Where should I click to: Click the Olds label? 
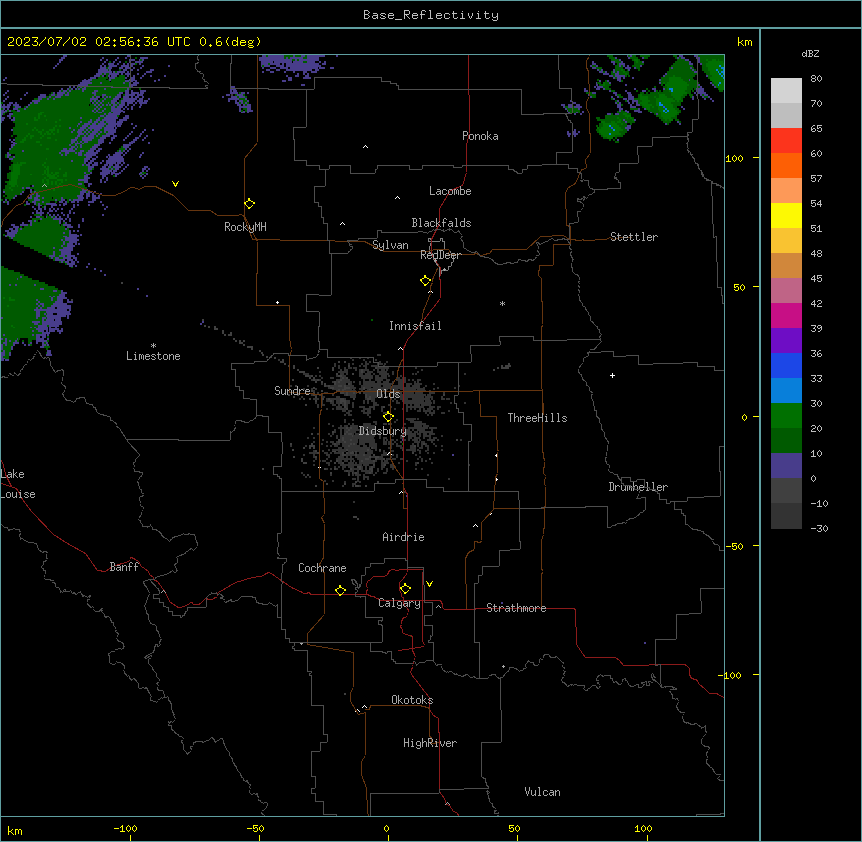(x=388, y=394)
